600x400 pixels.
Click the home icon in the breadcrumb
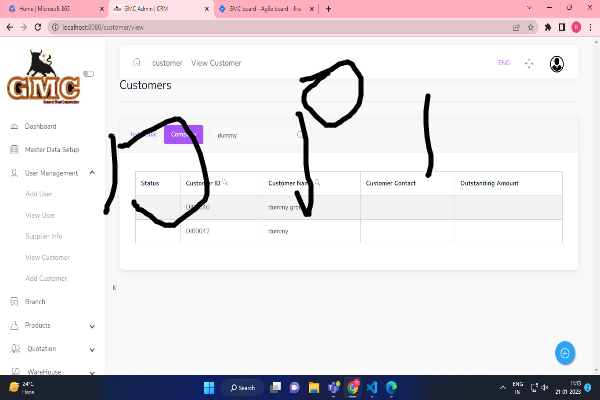pos(136,63)
